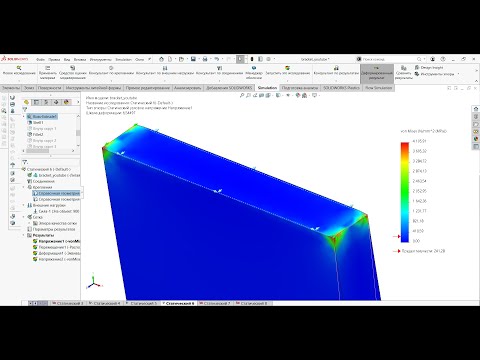Image resolution: width=480 pixels, height=360 pixels.
Task: Select the Соединения tree item
Action: click(41, 181)
